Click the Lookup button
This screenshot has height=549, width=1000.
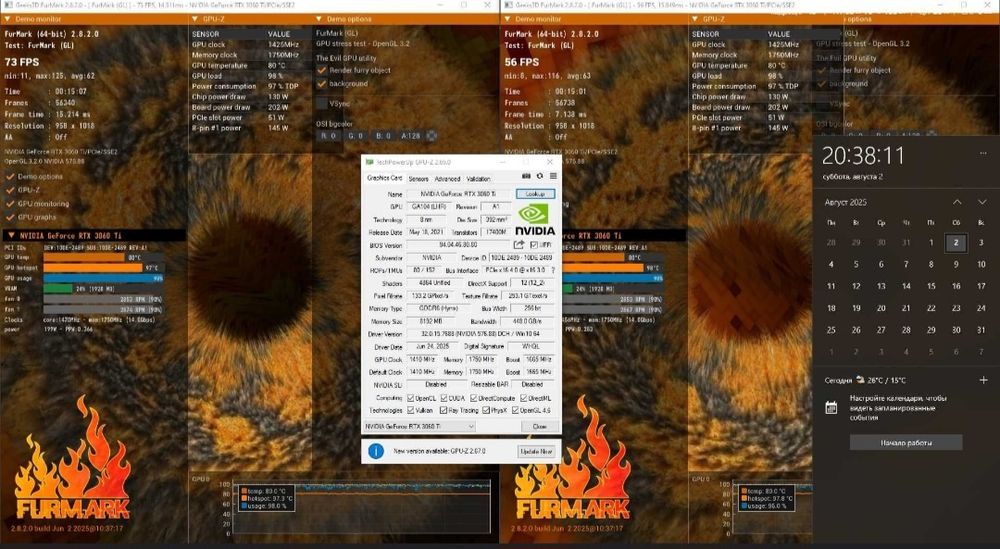[535, 194]
